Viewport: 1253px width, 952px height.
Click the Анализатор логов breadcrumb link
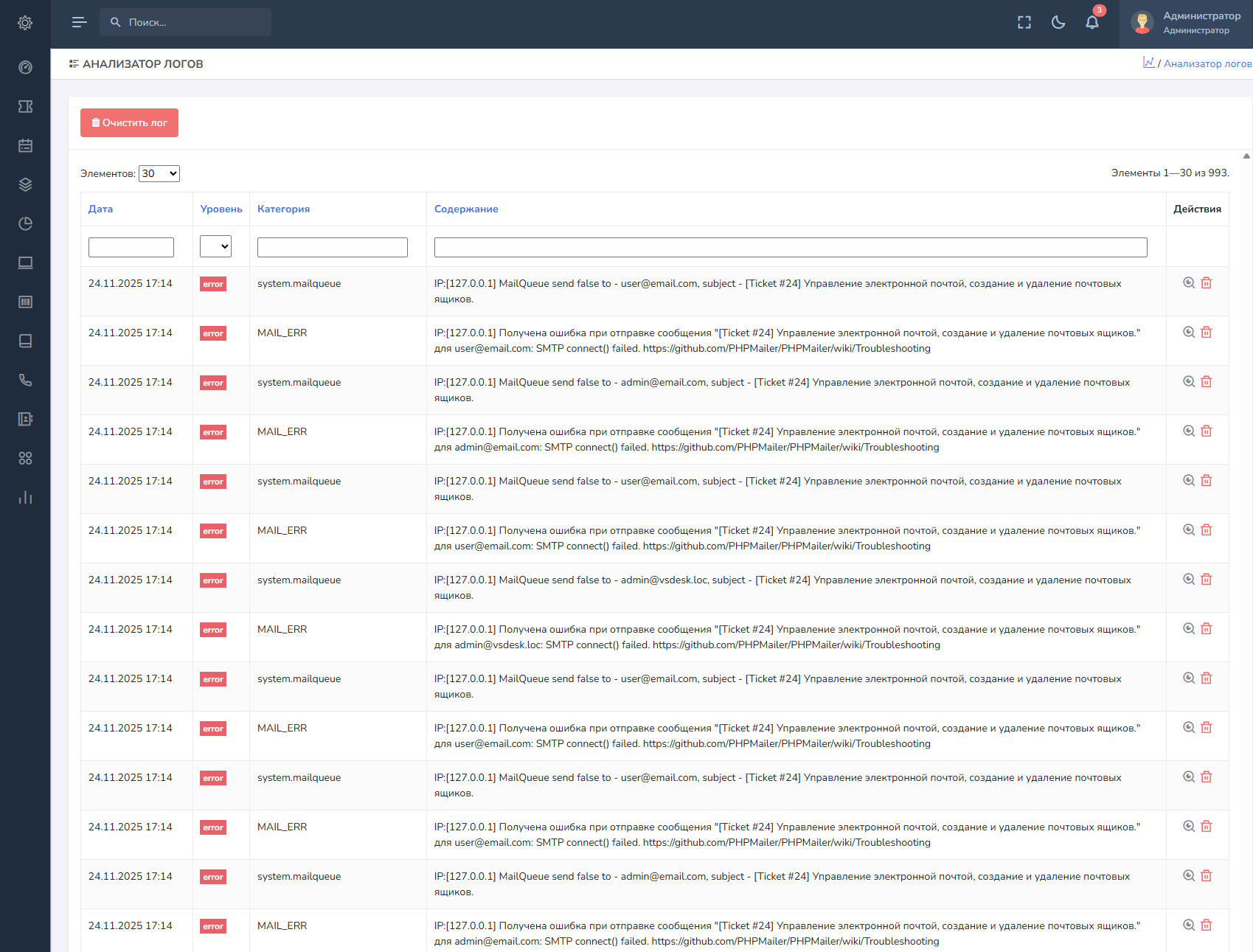[1207, 64]
